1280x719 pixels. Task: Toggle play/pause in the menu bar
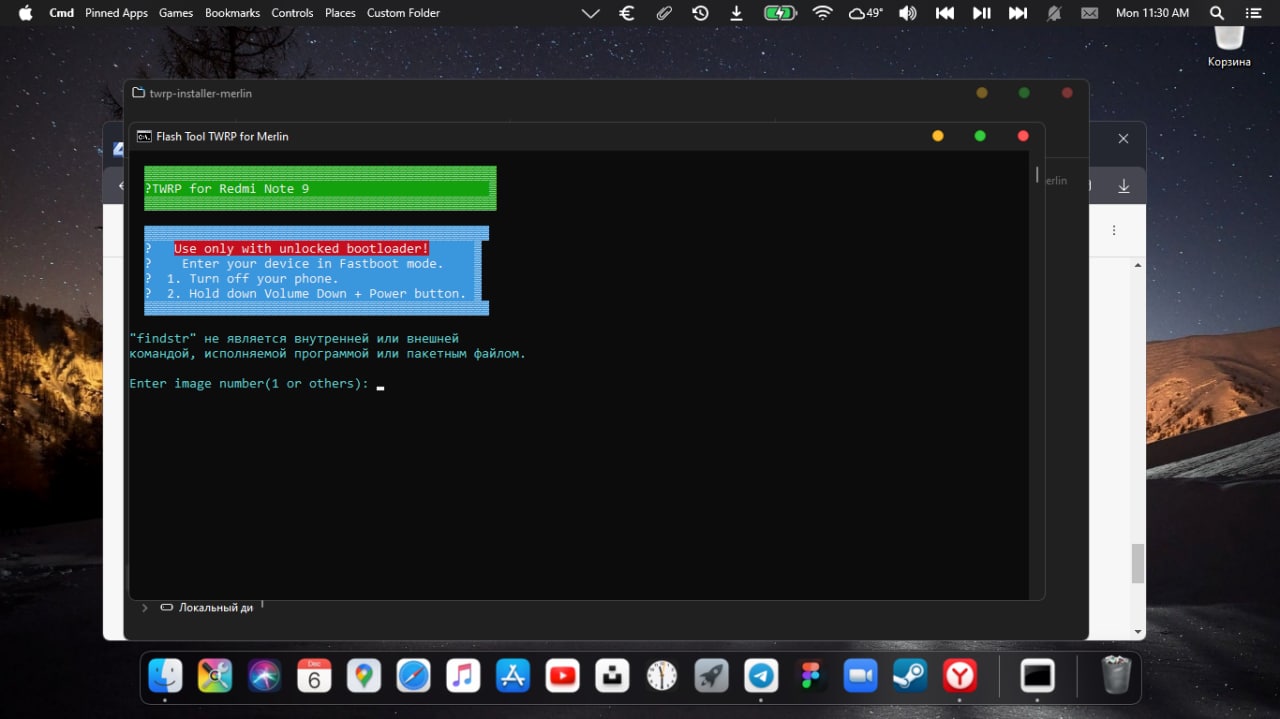982,13
